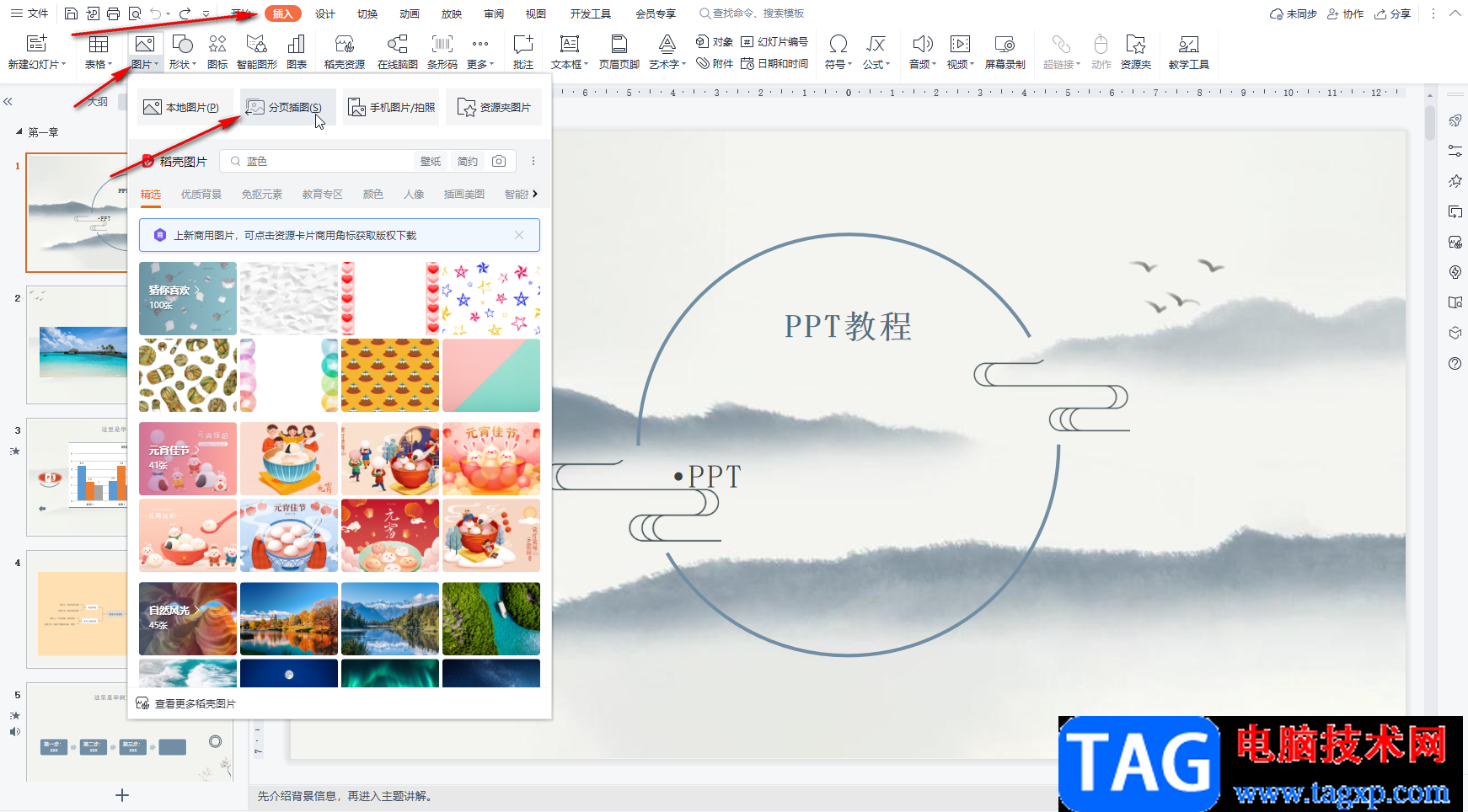The height and width of the screenshot is (812, 1468).
Task: Open the help question mark icon in sidebar
Action: click(x=1455, y=364)
